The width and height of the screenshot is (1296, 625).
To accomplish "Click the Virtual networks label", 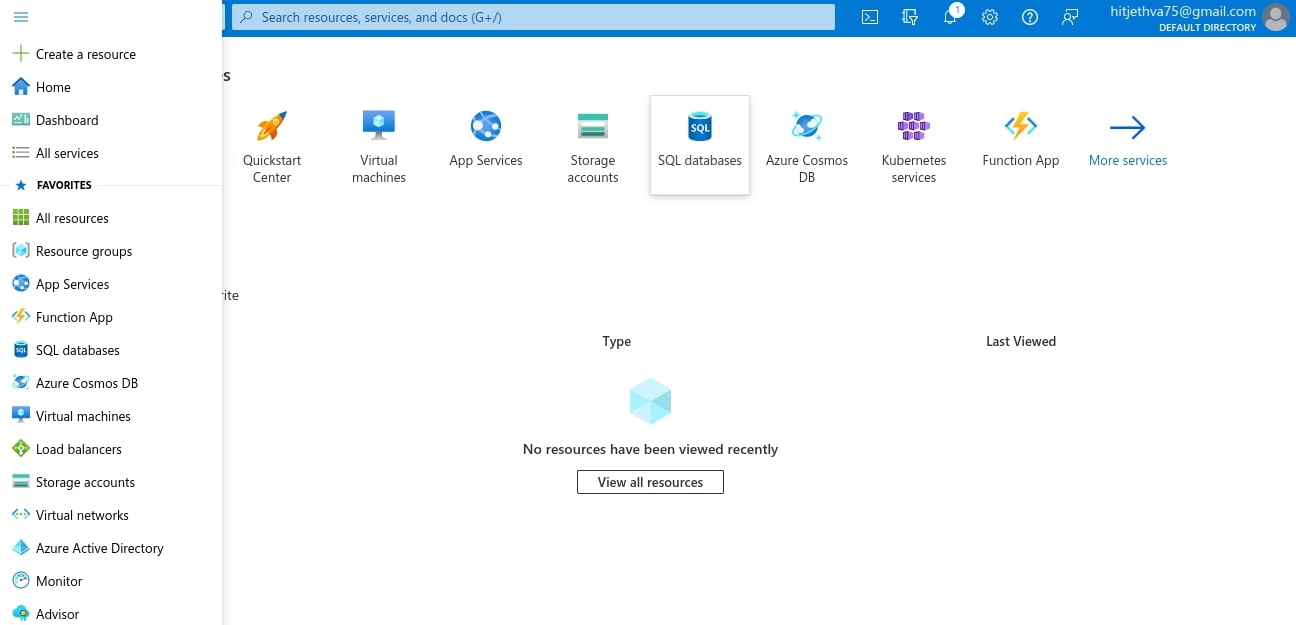I will tap(82, 515).
